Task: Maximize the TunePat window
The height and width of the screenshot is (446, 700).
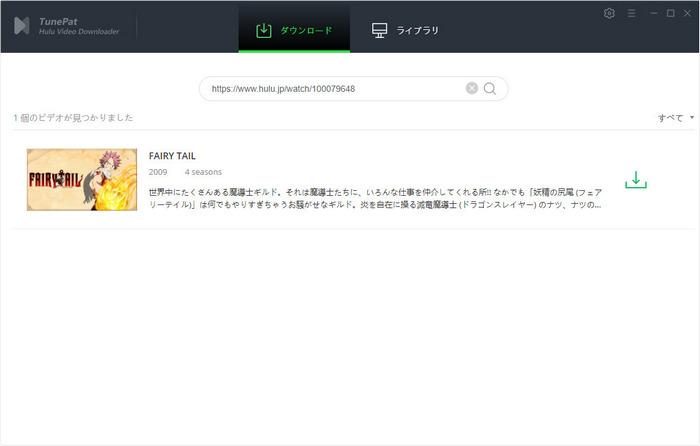Action: pos(671,13)
